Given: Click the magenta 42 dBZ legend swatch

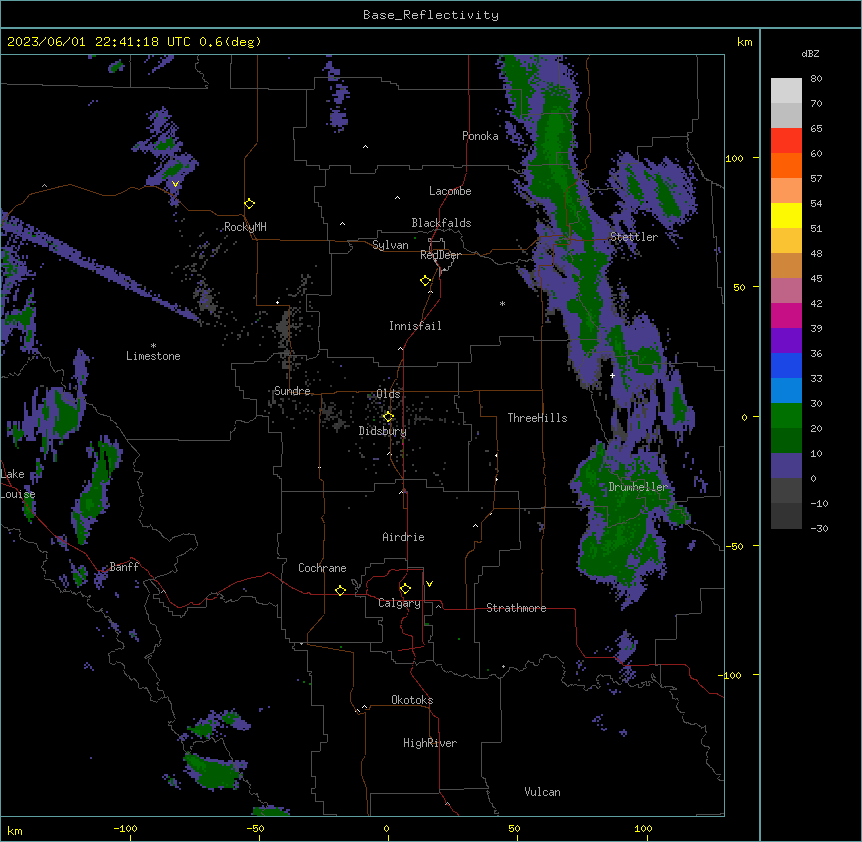Looking at the screenshot, I should (786, 315).
